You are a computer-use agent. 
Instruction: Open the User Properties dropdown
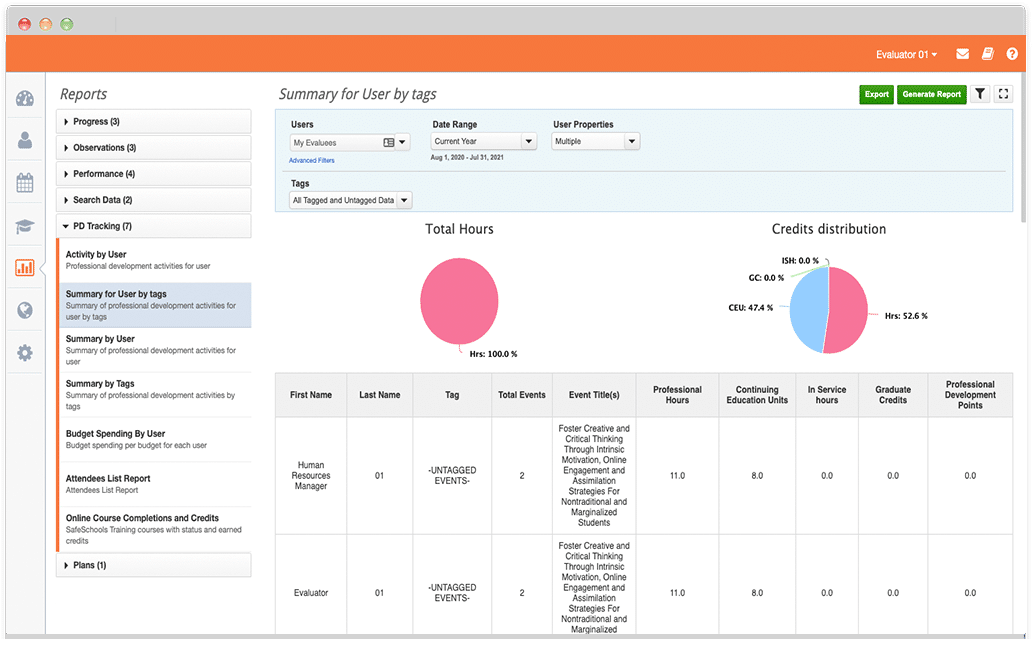click(596, 142)
